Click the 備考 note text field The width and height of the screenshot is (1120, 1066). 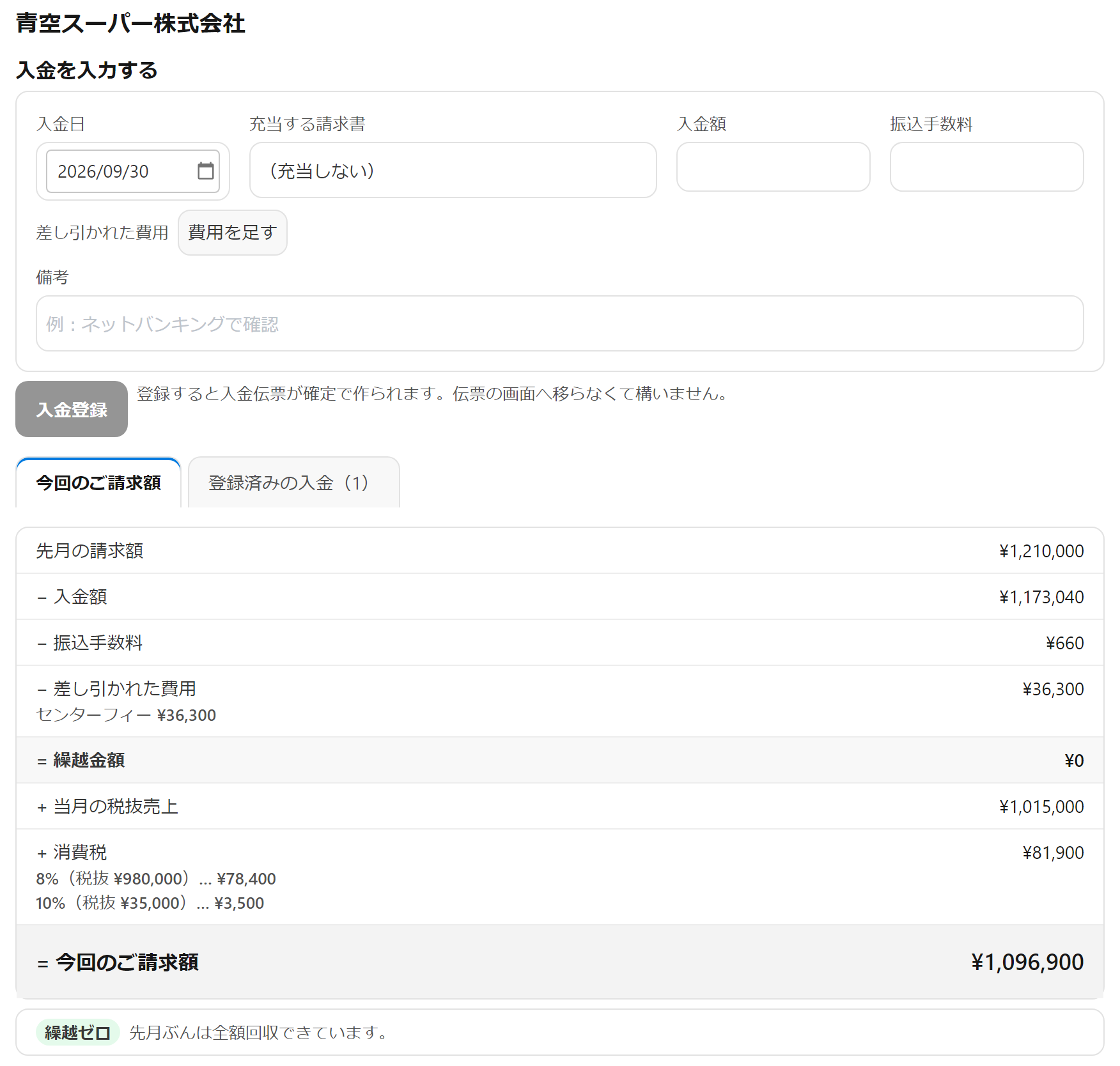coord(559,323)
